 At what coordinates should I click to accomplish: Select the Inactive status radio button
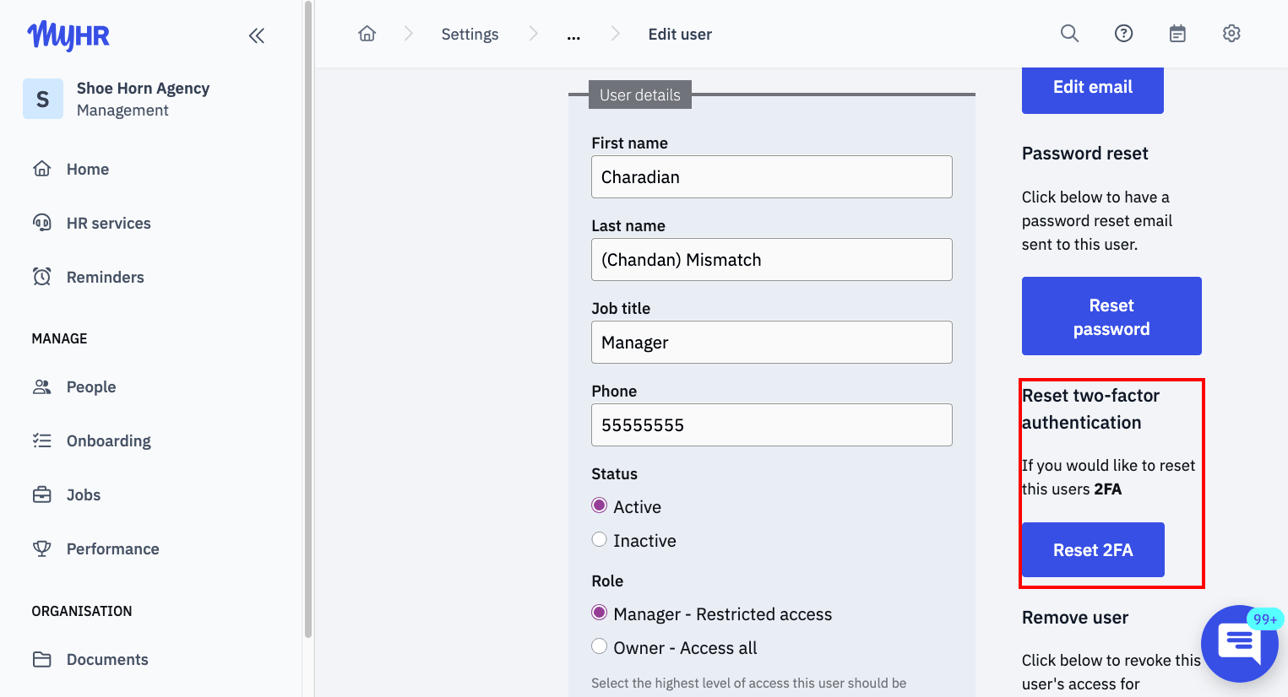pos(598,540)
